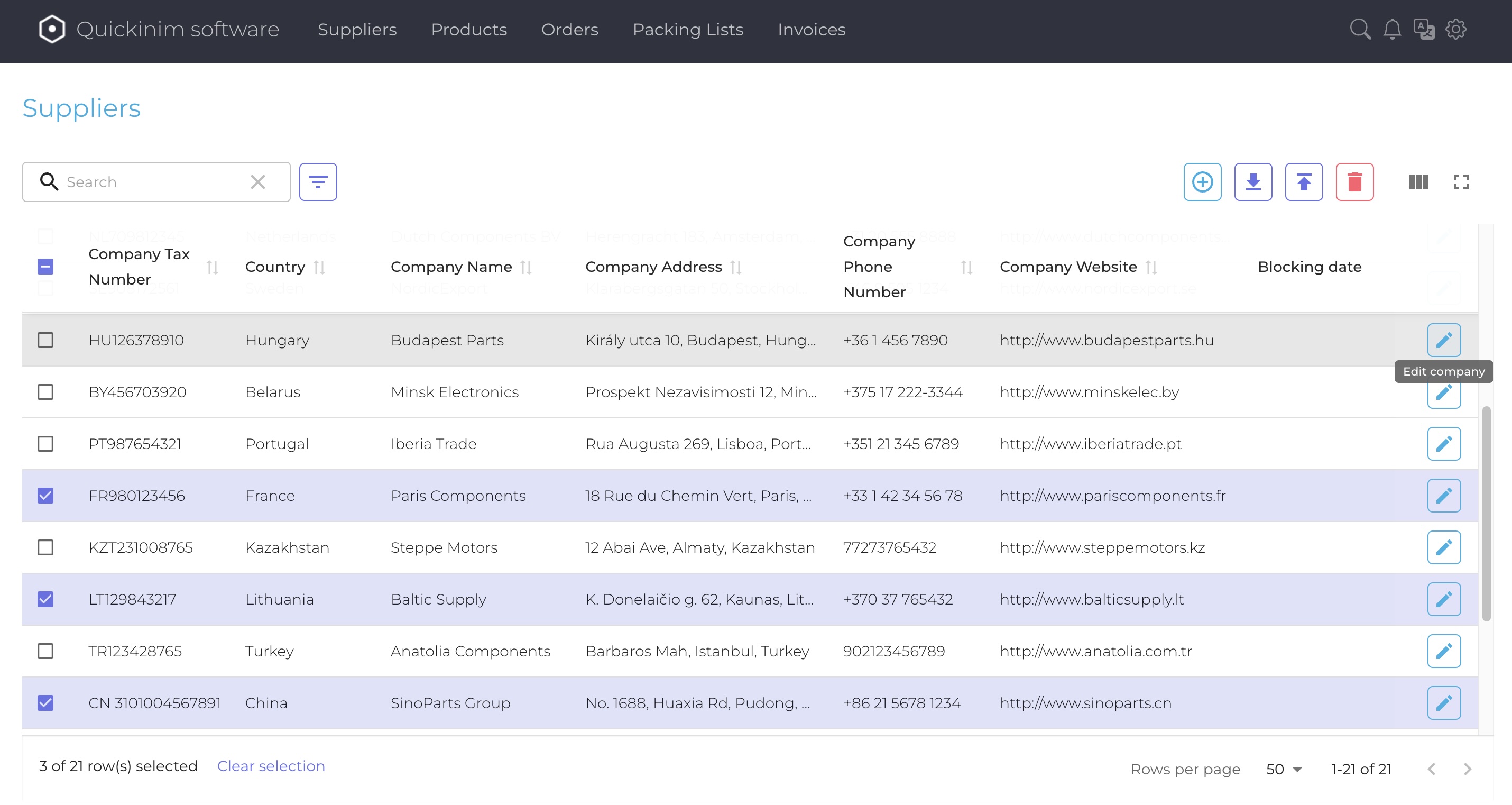The image size is (1512, 805).
Task: Delete selected suppliers with the trash icon
Action: coord(1354,182)
